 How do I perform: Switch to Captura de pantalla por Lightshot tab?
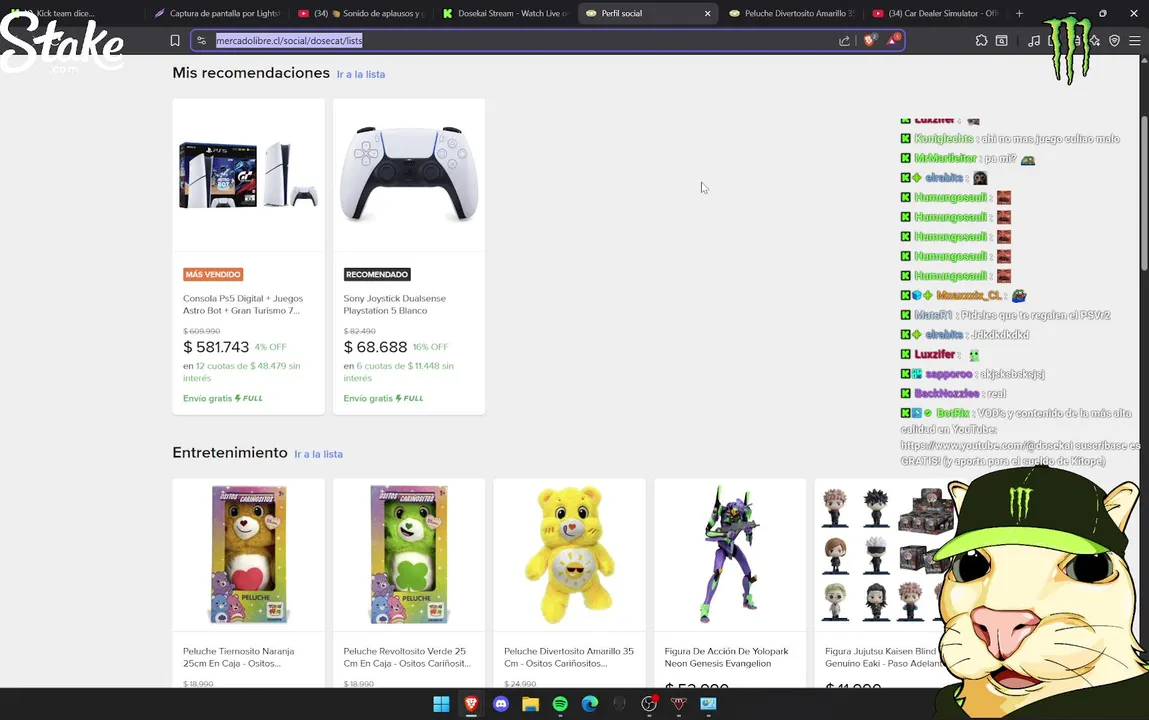[217, 13]
